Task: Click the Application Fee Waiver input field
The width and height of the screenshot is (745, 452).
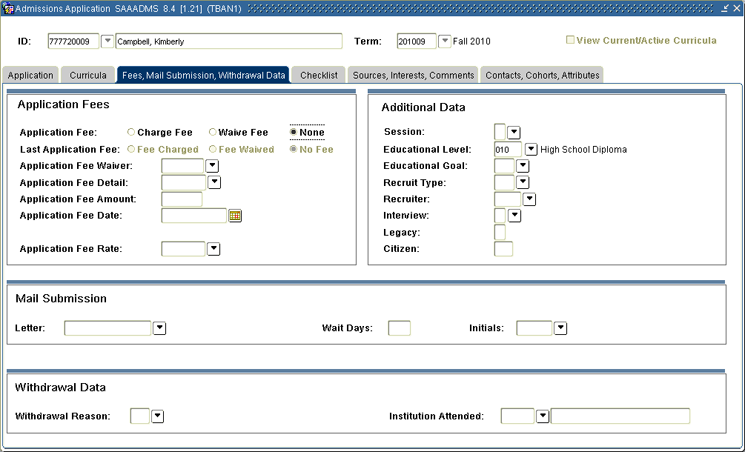Action: 182,166
